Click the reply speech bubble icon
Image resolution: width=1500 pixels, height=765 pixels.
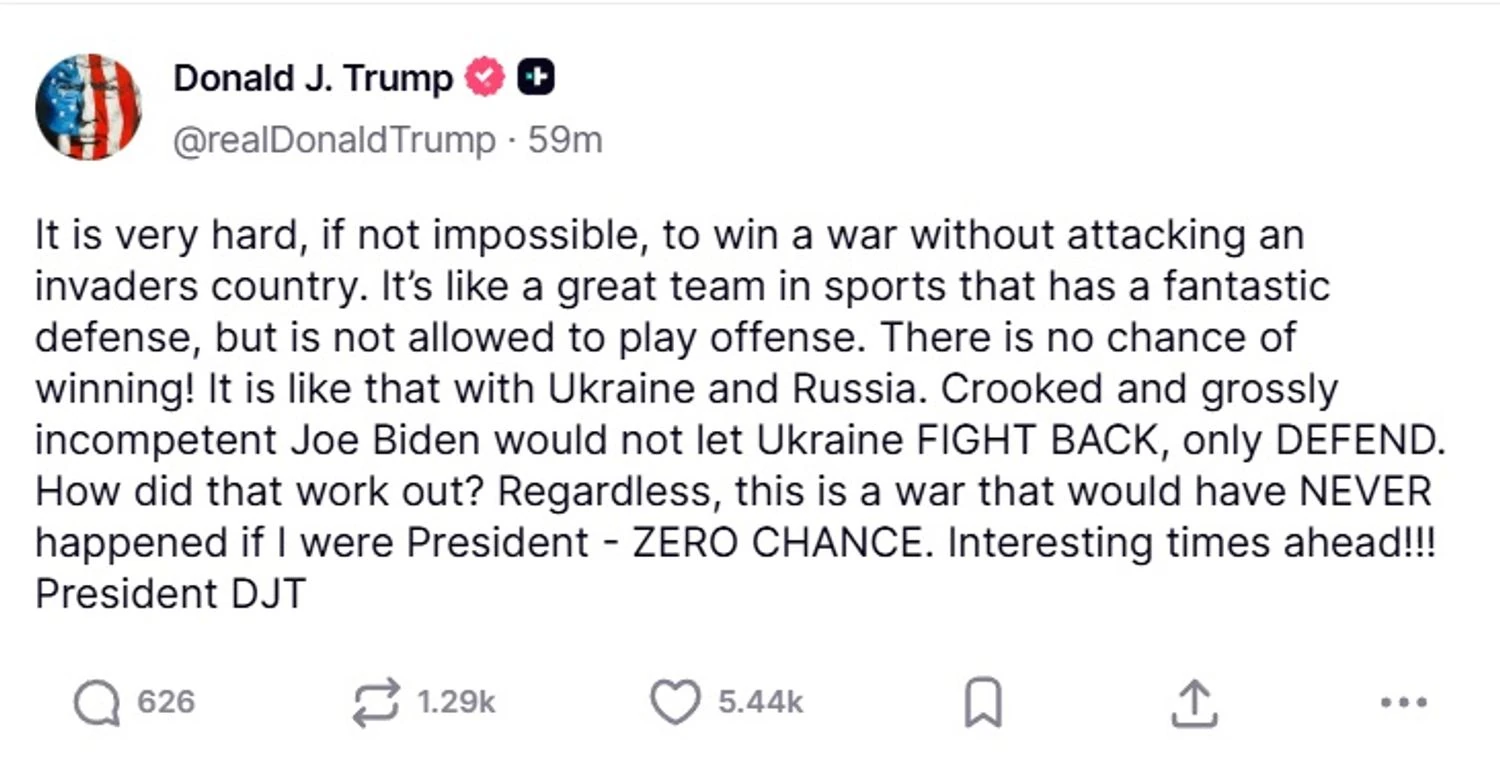pos(95,702)
